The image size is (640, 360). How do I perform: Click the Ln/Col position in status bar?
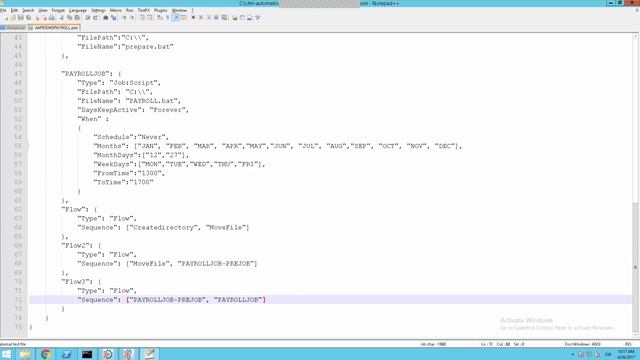[502, 344]
